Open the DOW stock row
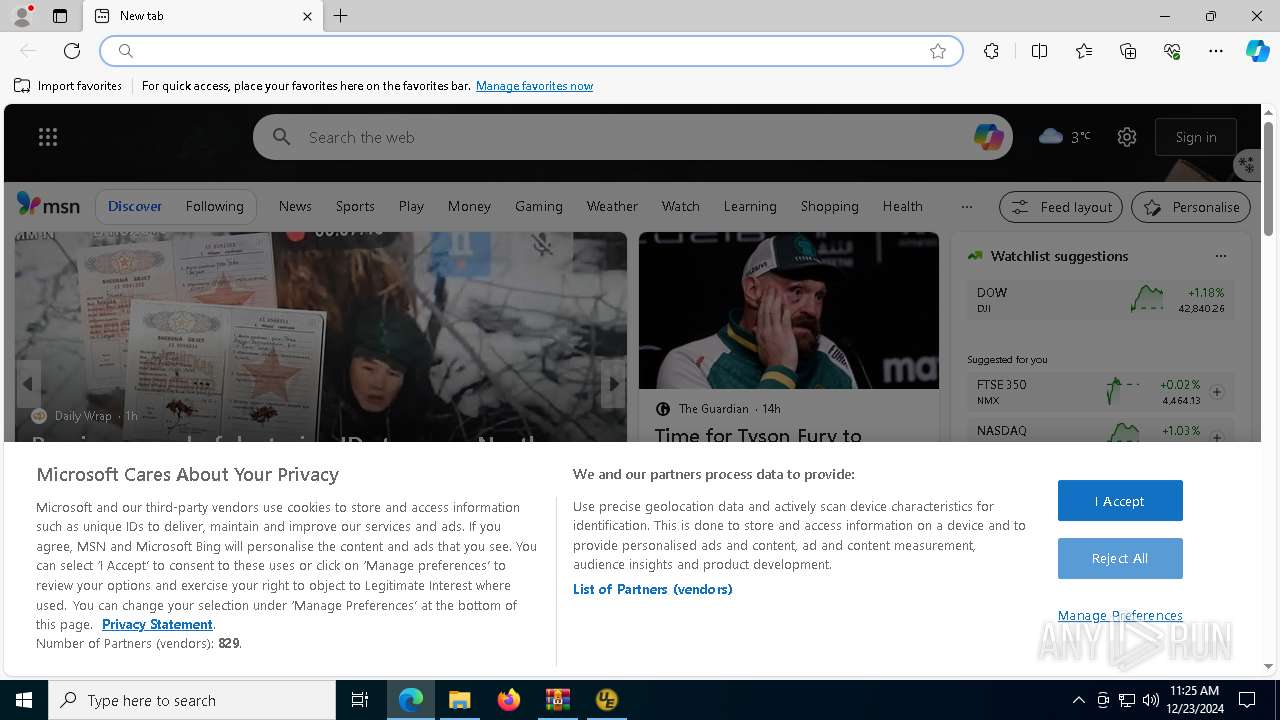Image resolution: width=1280 pixels, height=720 pixels. pyautogui.click(x=1101, y=299)
